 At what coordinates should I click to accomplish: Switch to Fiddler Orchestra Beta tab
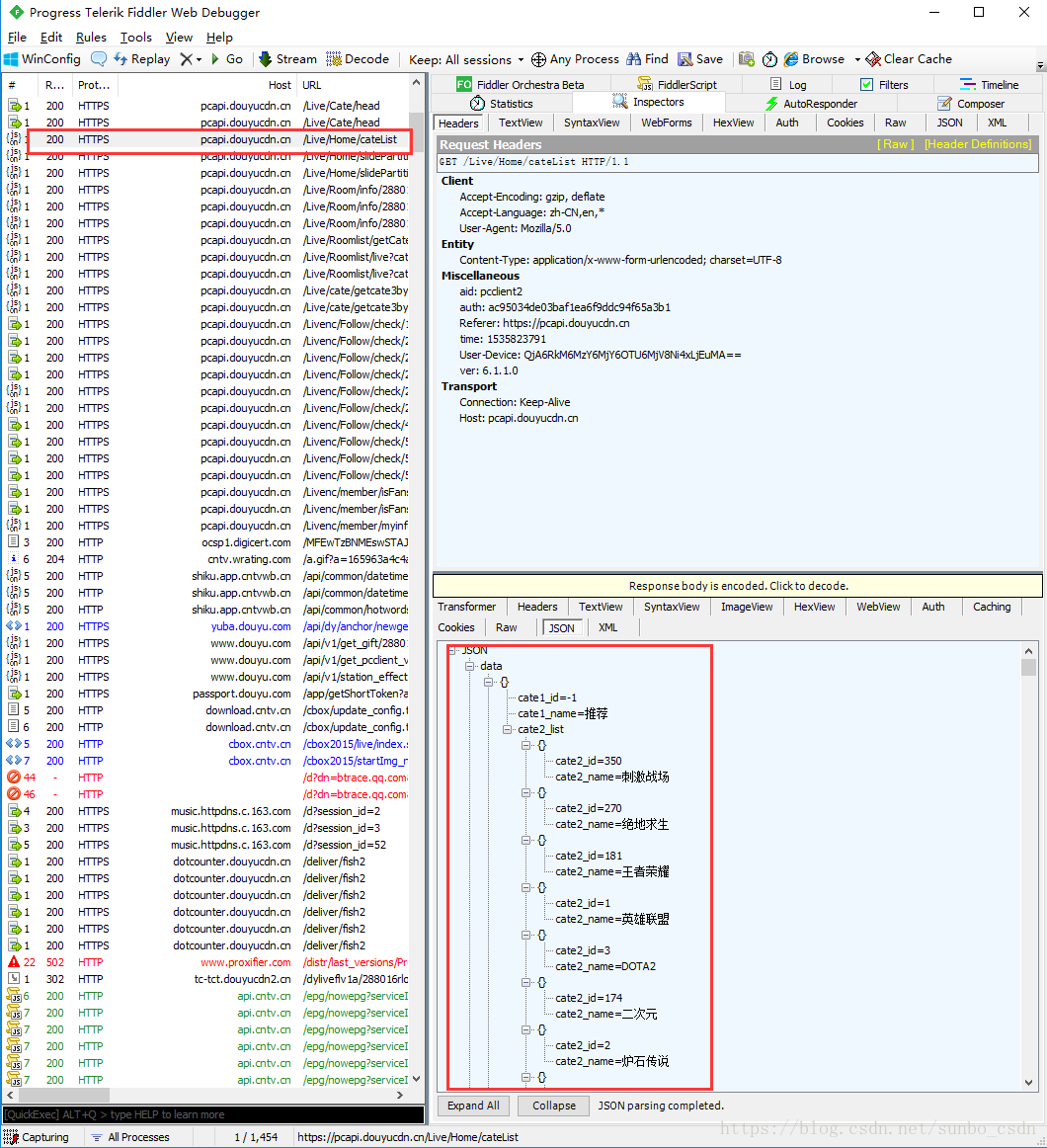[x=521, y=85]
